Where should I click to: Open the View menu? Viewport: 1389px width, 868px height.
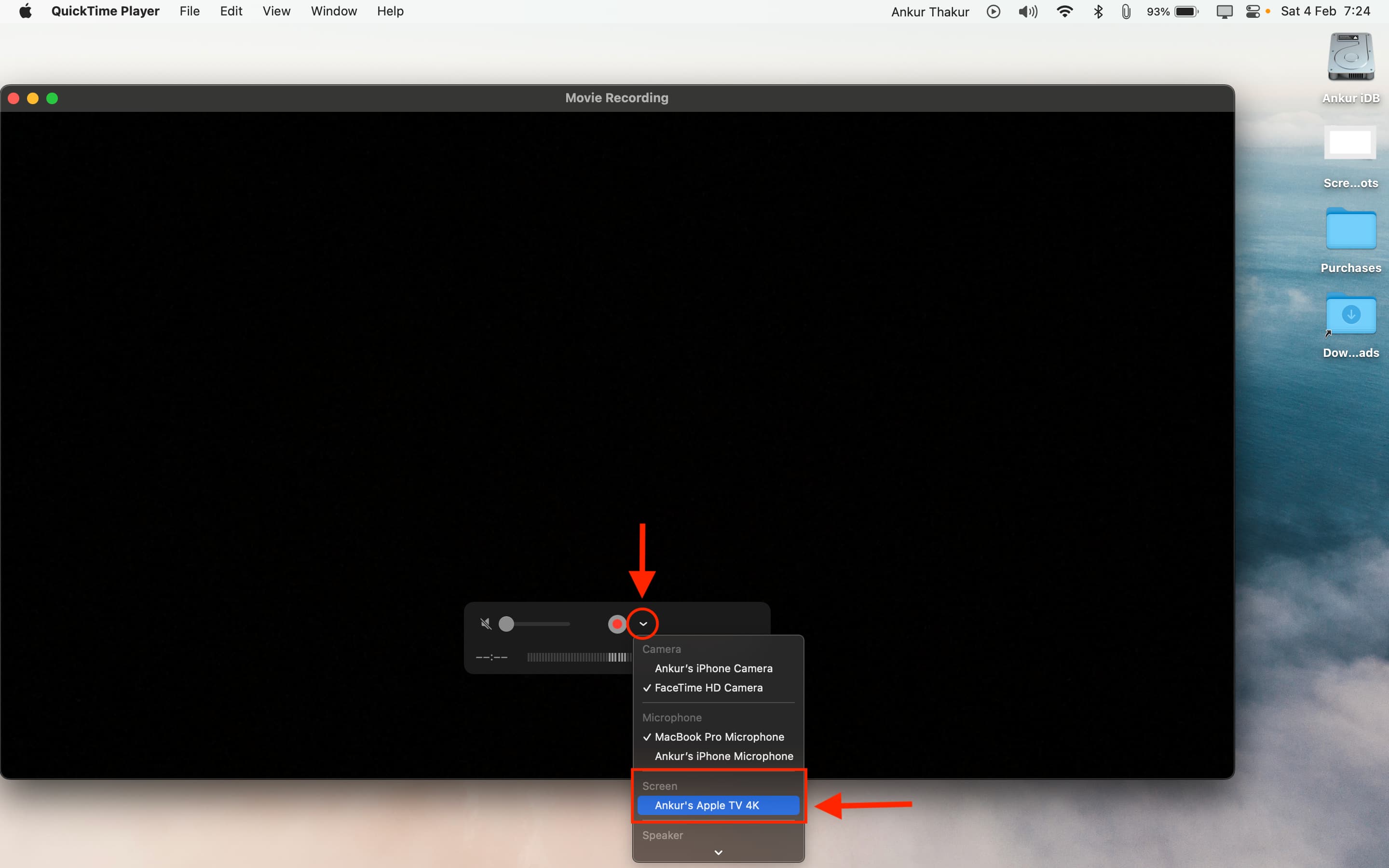(276, 12)
